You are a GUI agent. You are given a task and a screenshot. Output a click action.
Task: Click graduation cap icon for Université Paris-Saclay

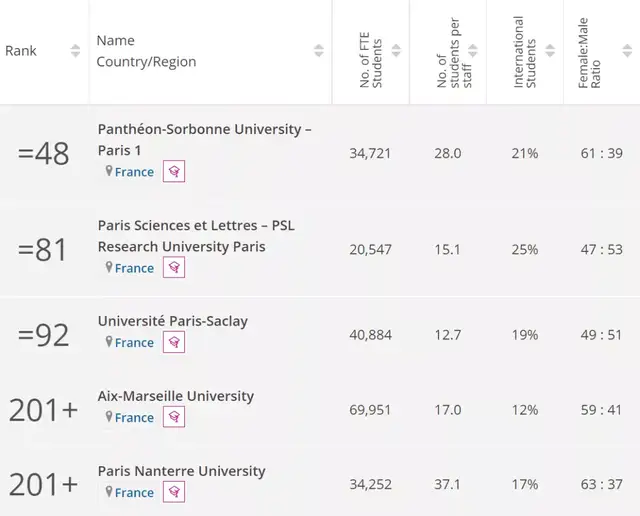[174, 342]
